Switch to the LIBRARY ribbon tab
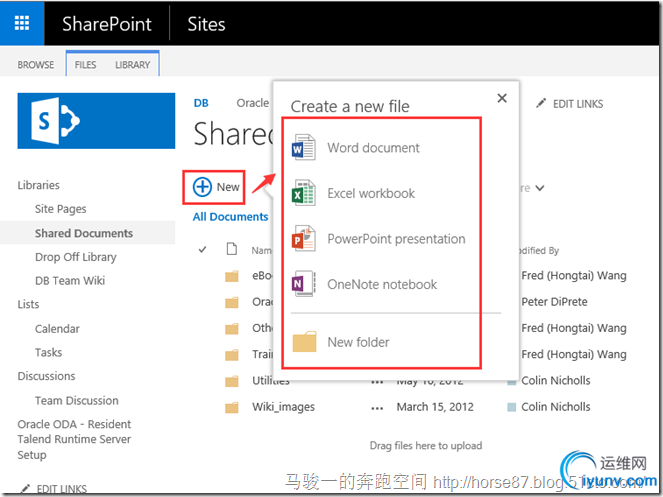The width and height of the screenshot is (663, 497). click(x=132, y=65)
